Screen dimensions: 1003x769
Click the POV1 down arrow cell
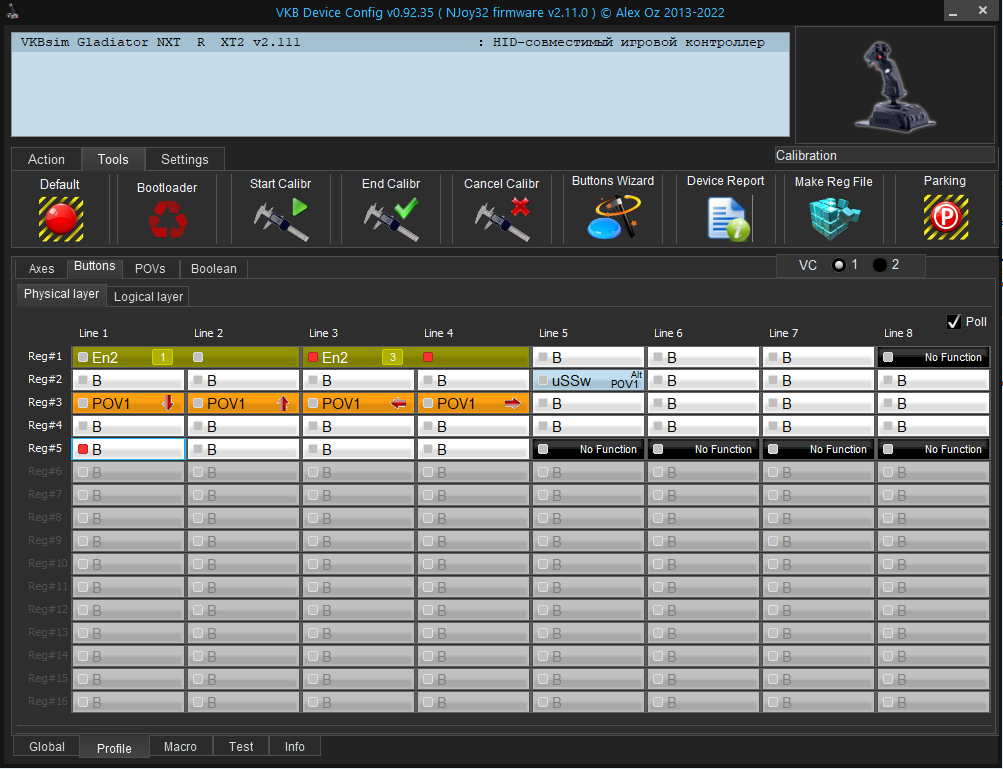coord(129,403)
